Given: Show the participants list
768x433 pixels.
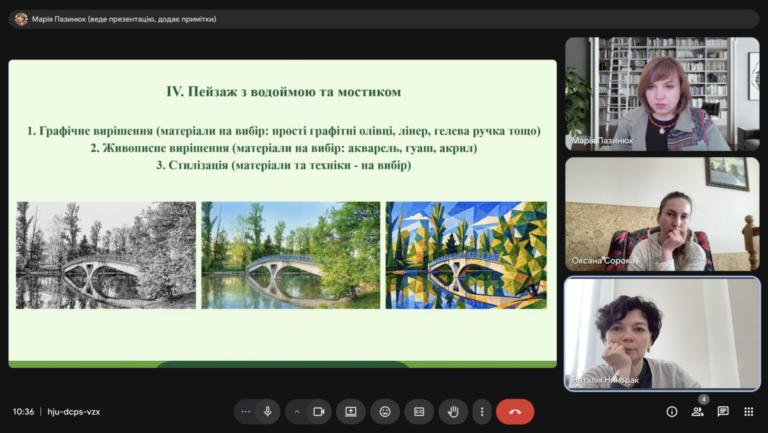Looking at the screenshot, I should [697, 411].
